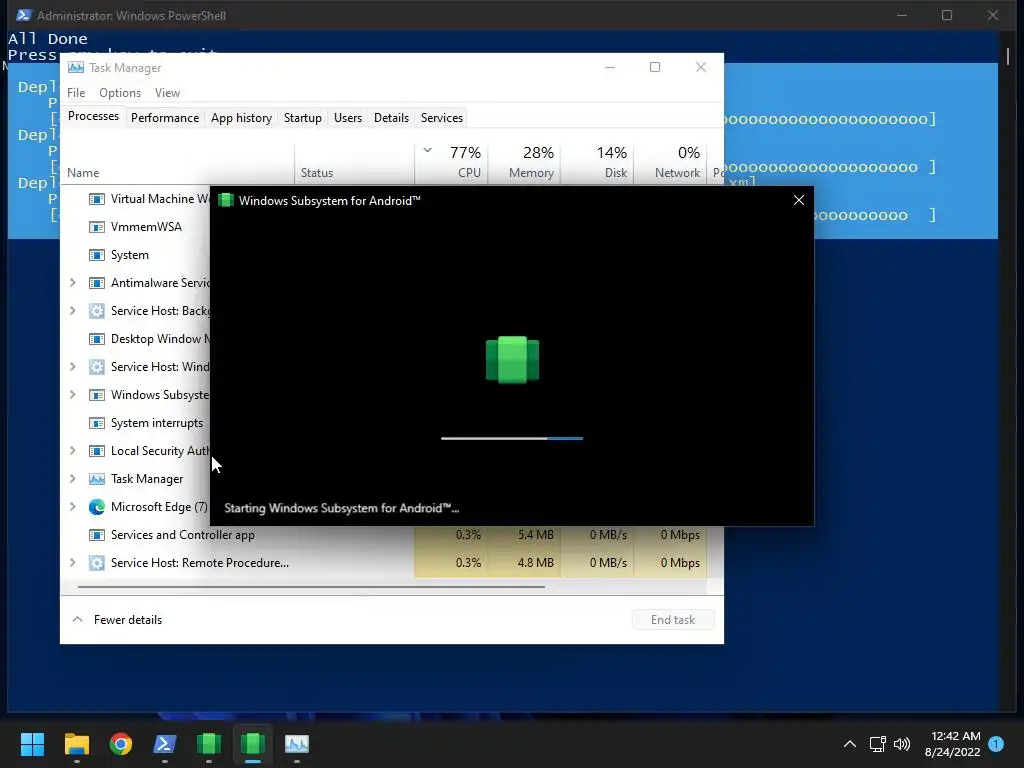Sort processes by CPU column
This screenshot has height=768, width=1024.
(451, 162)
